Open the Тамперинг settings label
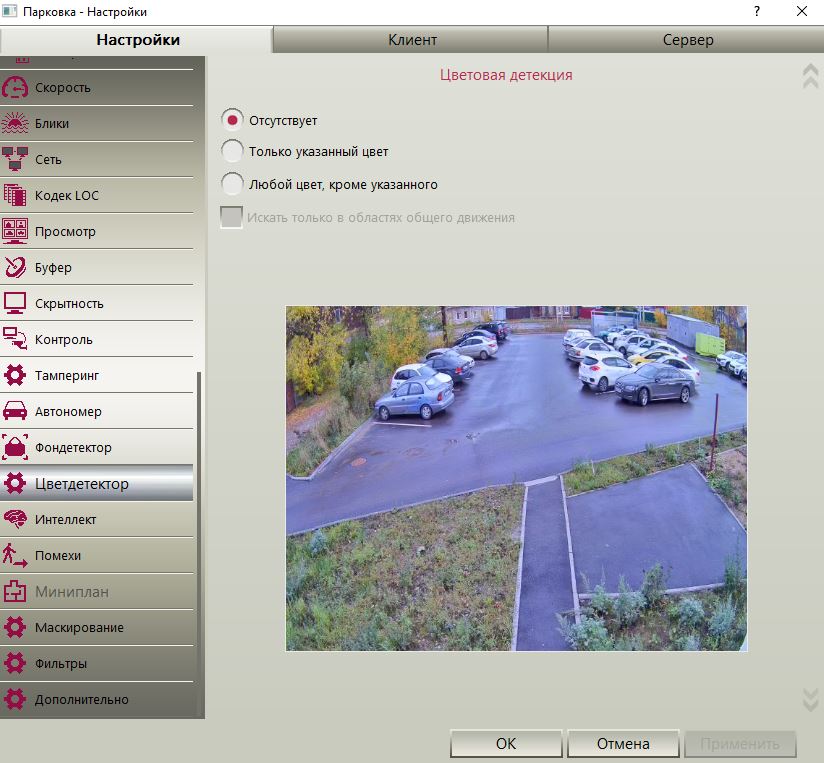This screenshot has width=824, height=763. [67, 375]
